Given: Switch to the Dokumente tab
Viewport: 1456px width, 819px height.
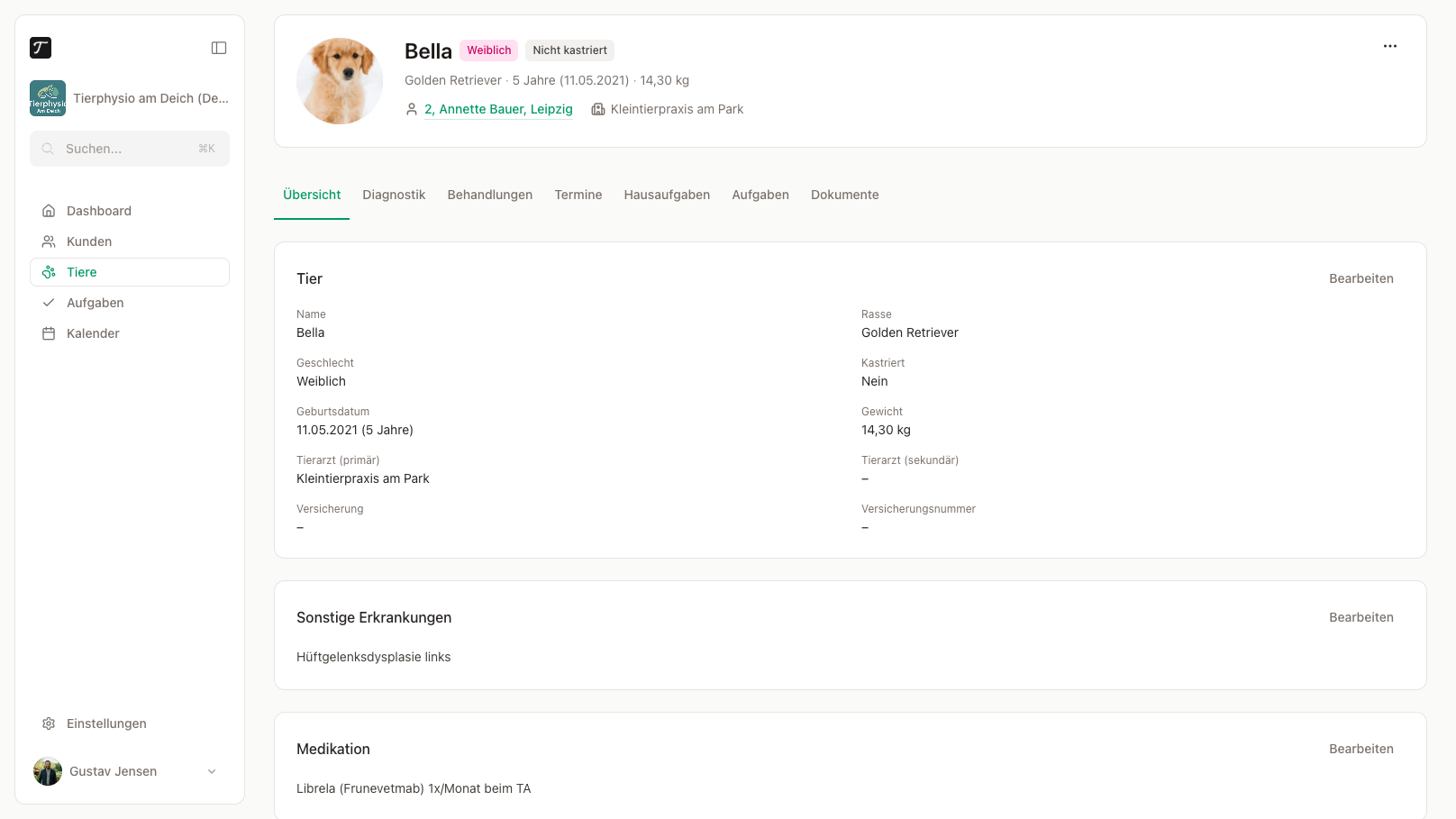Looking at the screenshot, I should click(845, 195).
